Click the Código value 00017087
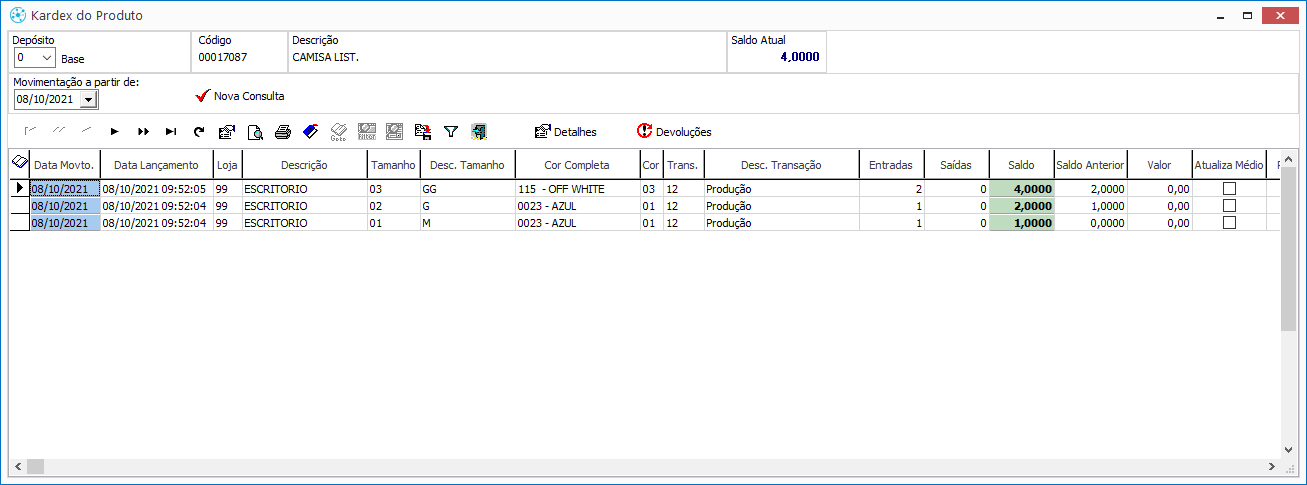This screenshot has width=1307, height=485. pyautogui.click(x=222, y=57)
